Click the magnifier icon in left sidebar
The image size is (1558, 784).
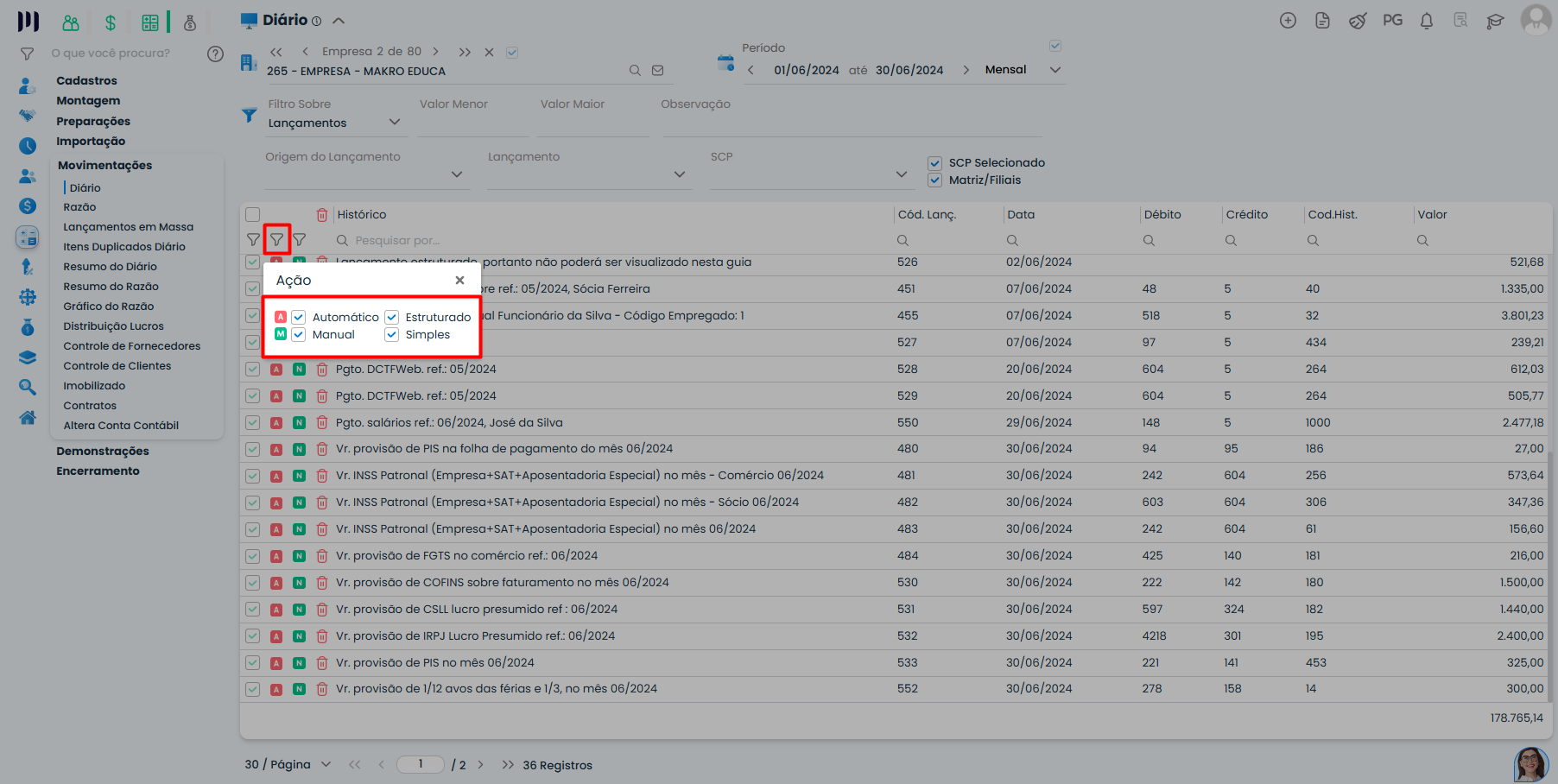(28, 387)
